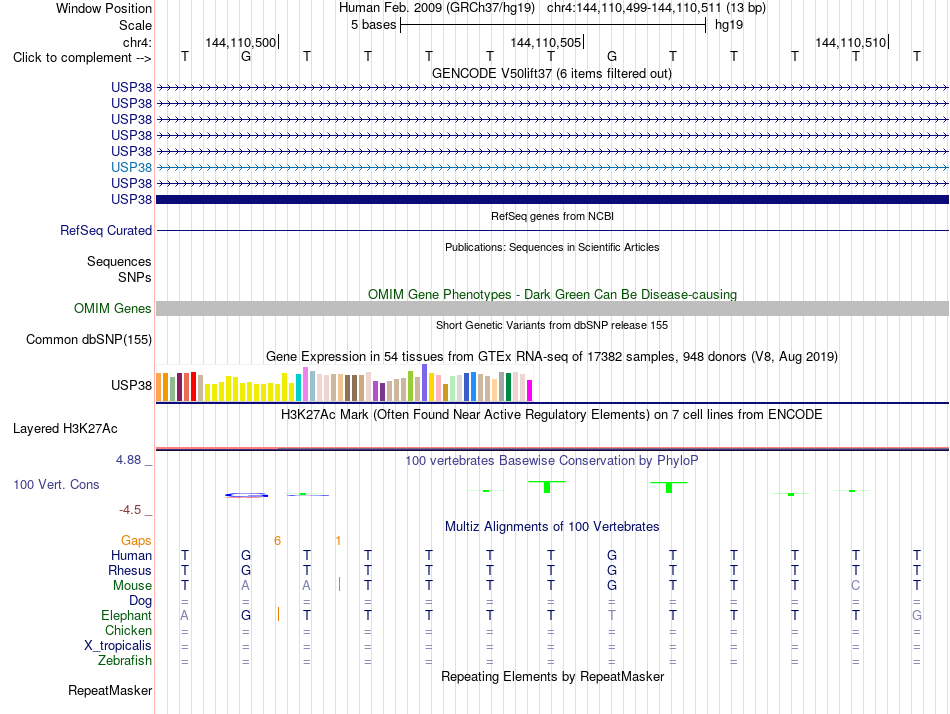Click the 'Click to complement -->' label
This screenshot has width=950, height=714.
tap(82, 58)
